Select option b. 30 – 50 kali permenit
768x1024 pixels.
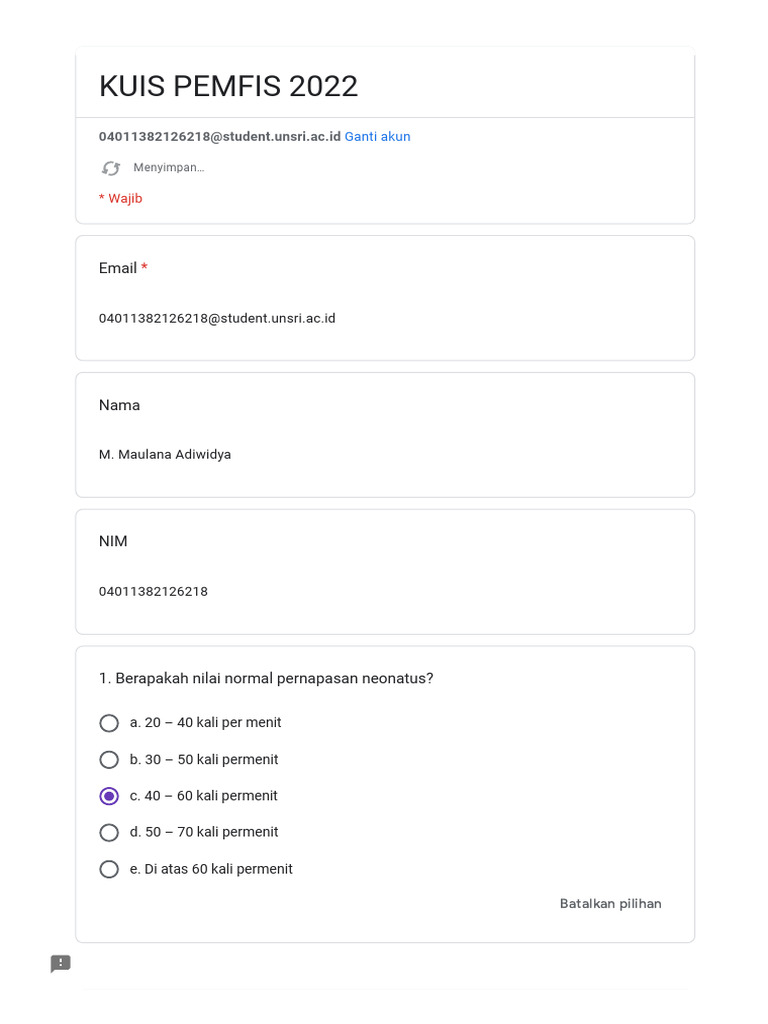(x=109, y=760)
